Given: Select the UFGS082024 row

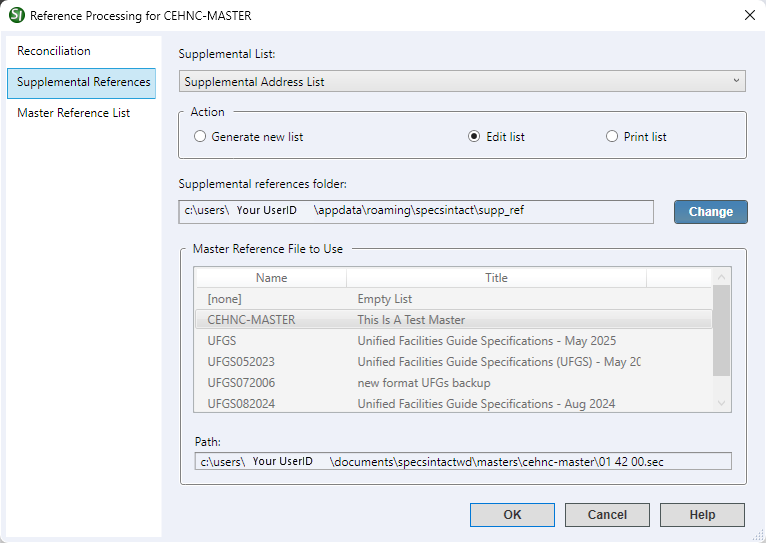Looking at the screenshot, I should (x=453, y=404).
